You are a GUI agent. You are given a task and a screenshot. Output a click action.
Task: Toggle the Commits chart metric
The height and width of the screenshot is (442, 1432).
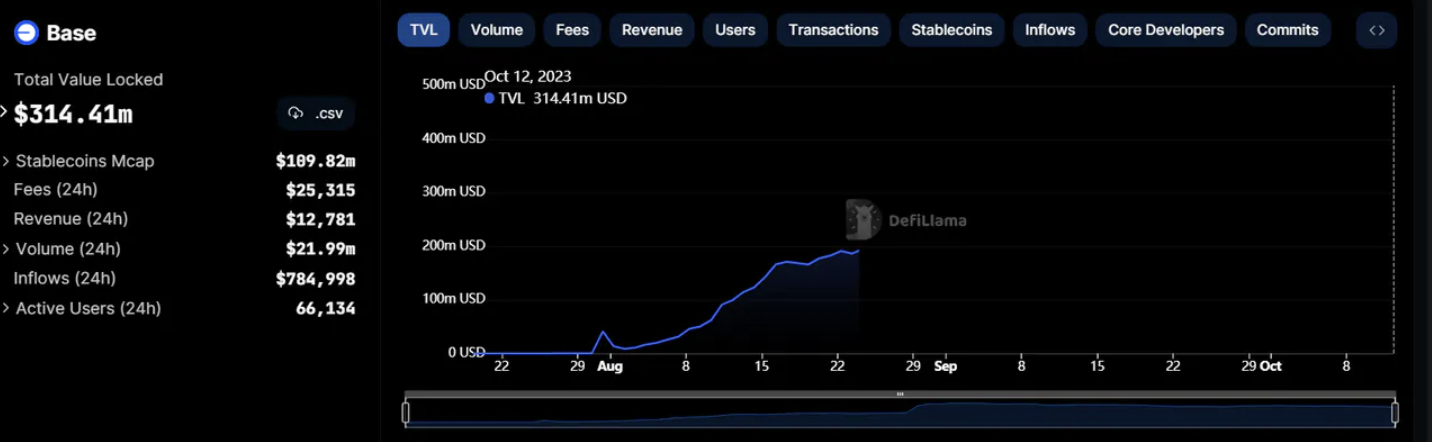(x=1288, y=30)
